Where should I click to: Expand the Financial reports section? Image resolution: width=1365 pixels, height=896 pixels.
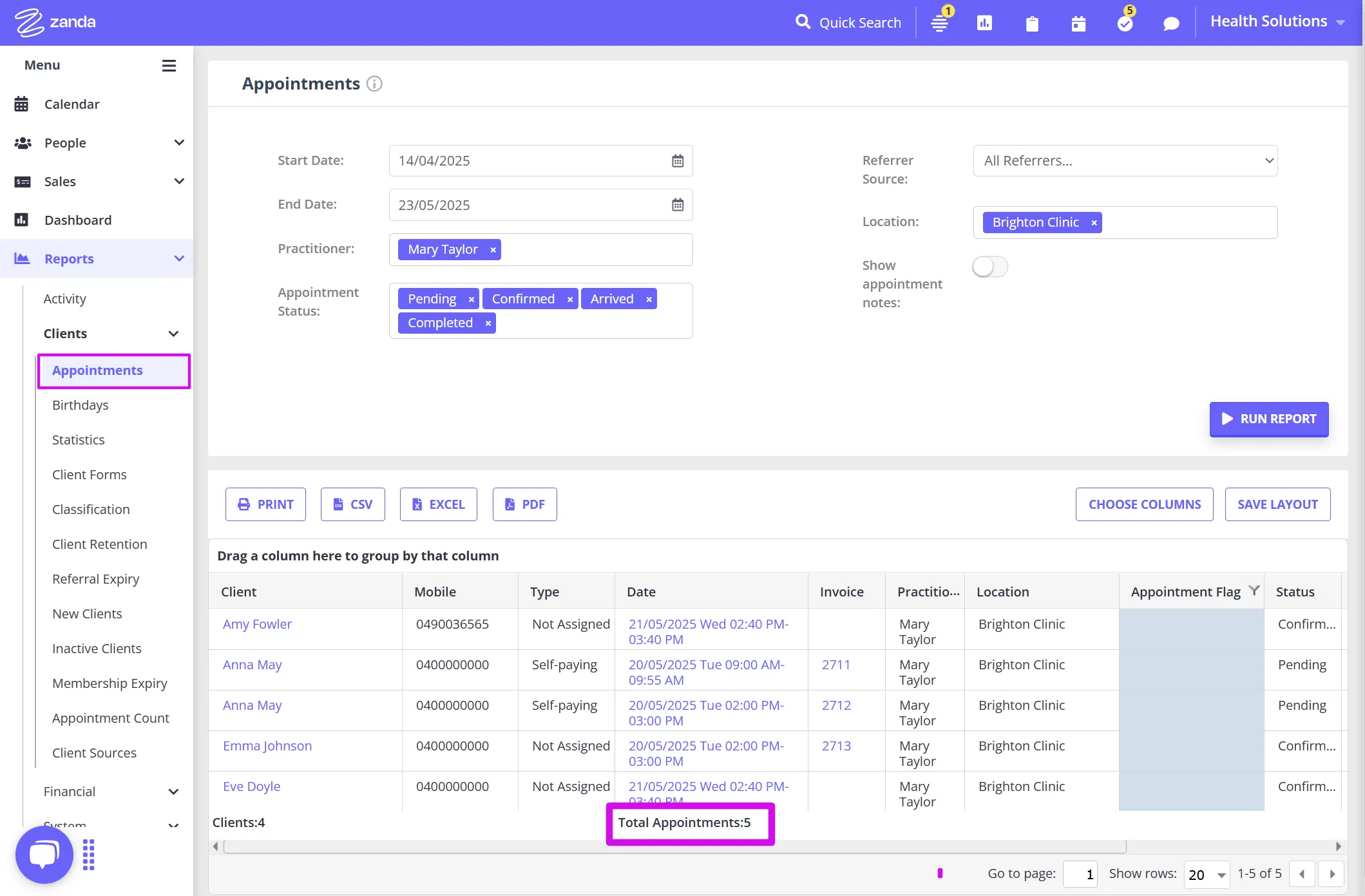(x=173, y=791)
